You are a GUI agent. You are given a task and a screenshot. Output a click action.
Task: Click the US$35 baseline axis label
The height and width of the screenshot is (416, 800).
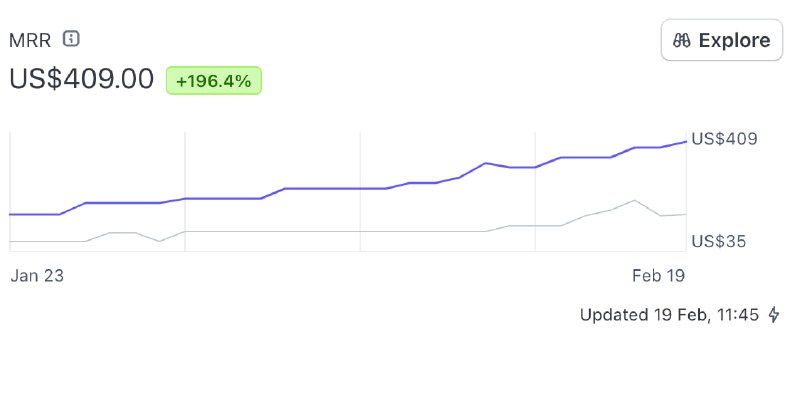click(718, 241)
